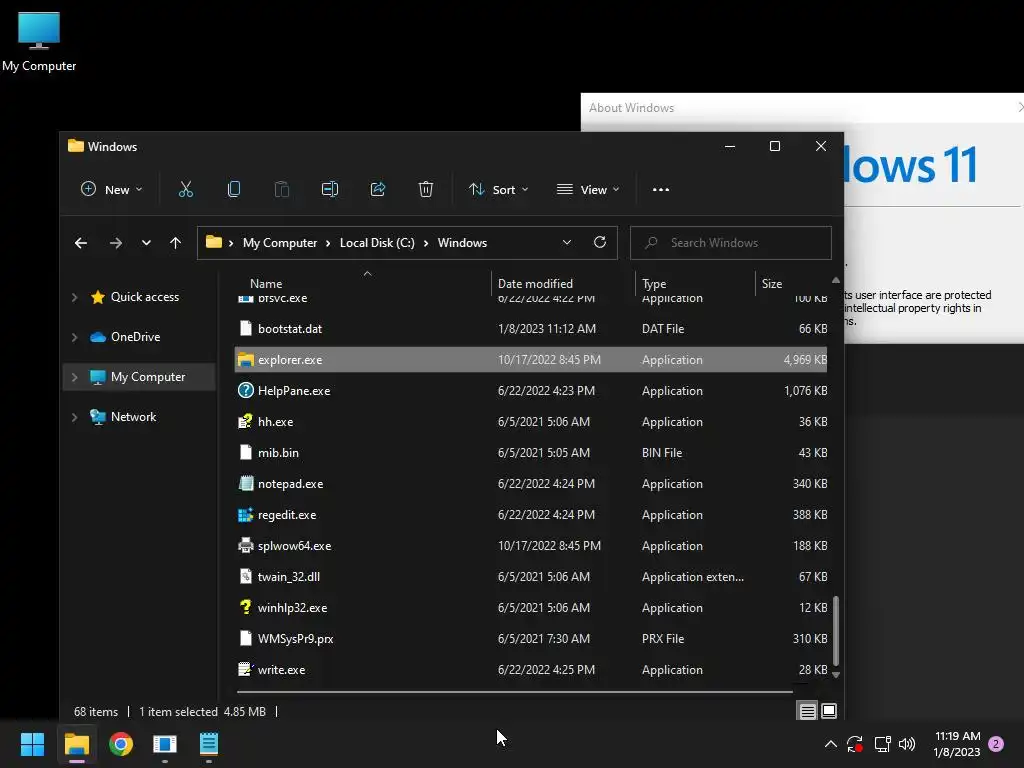Click the vertical scrollbar thumb
The image size is (1024, 768).
click(836, 630)
